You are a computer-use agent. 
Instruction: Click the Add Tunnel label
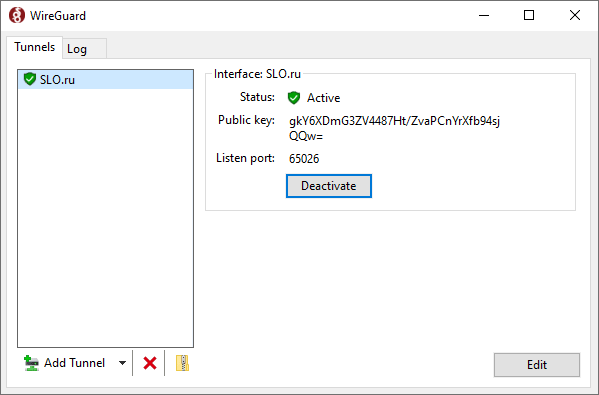(x=74, y=363)
